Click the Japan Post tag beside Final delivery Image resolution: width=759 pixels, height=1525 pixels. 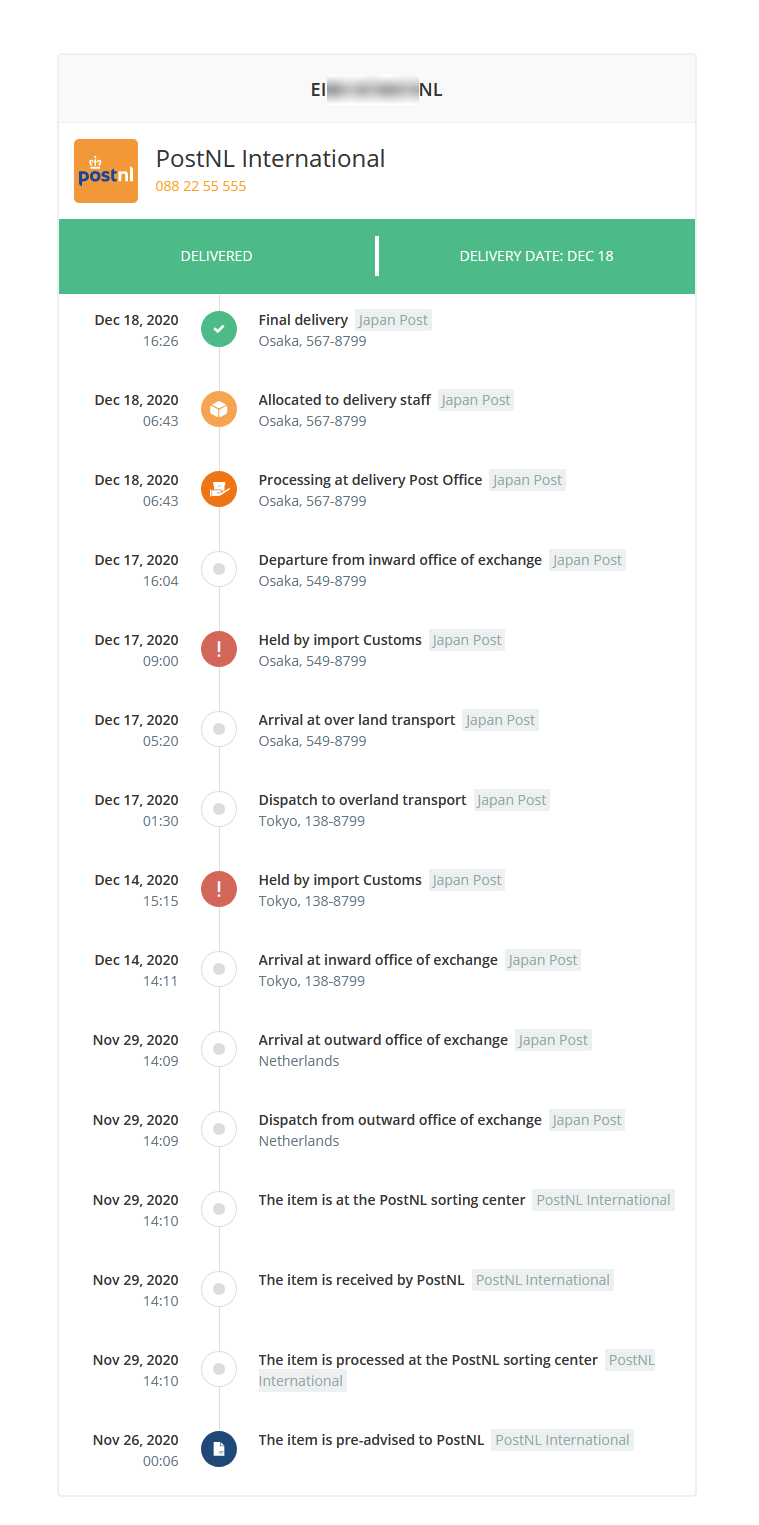tap(393, 320)
